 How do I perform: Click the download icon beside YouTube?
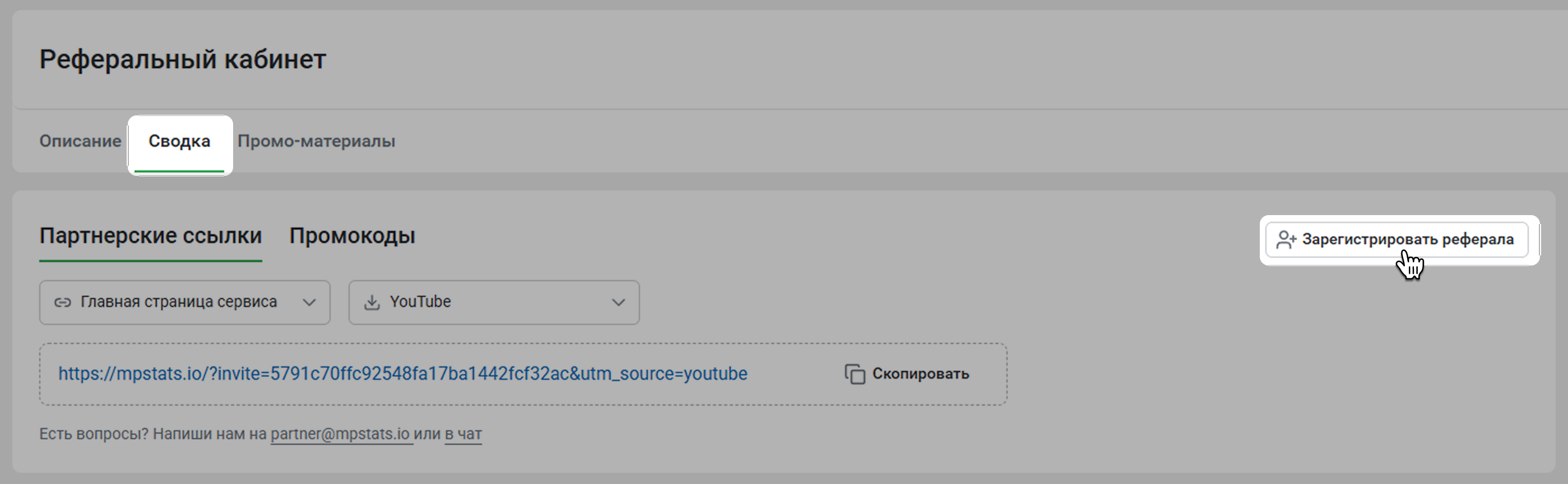[x=372, y=302]
